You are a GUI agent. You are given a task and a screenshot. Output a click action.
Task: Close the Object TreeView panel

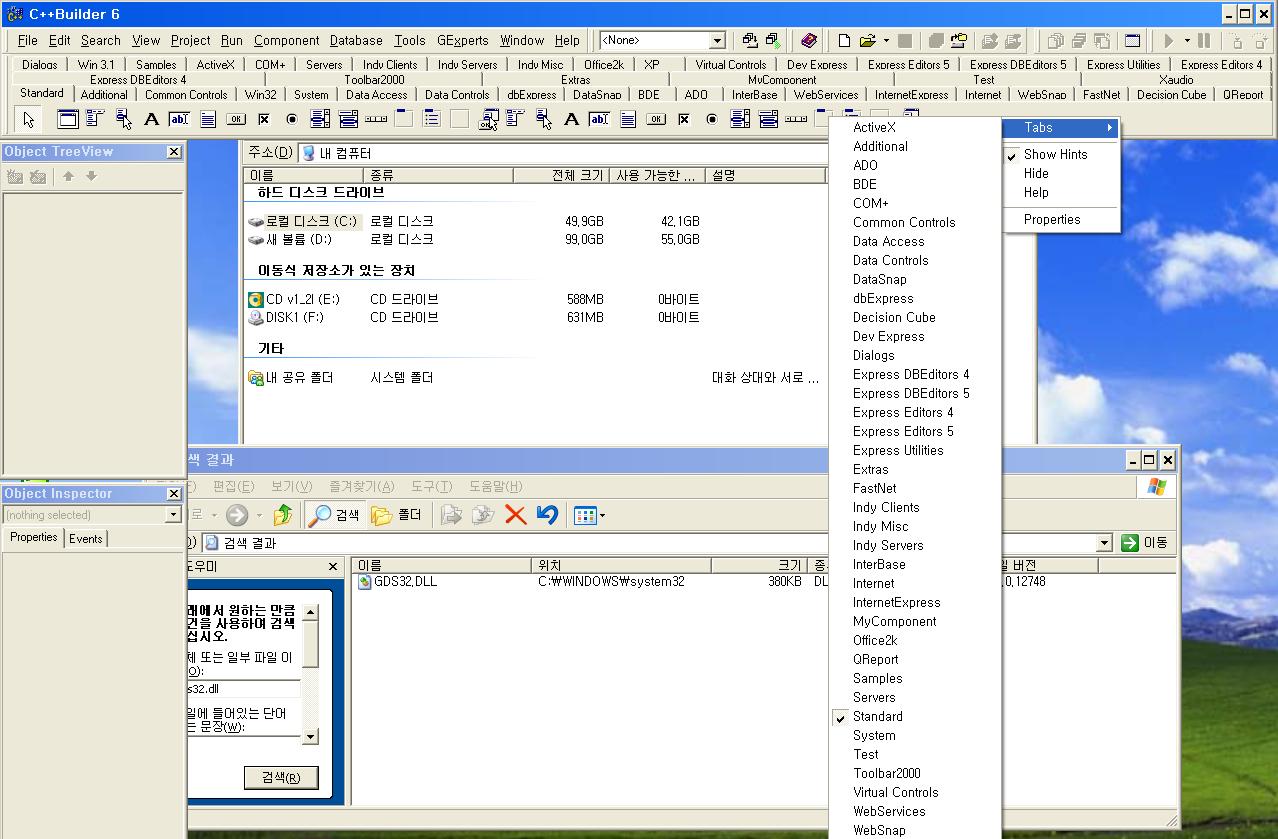click(173, 152)
